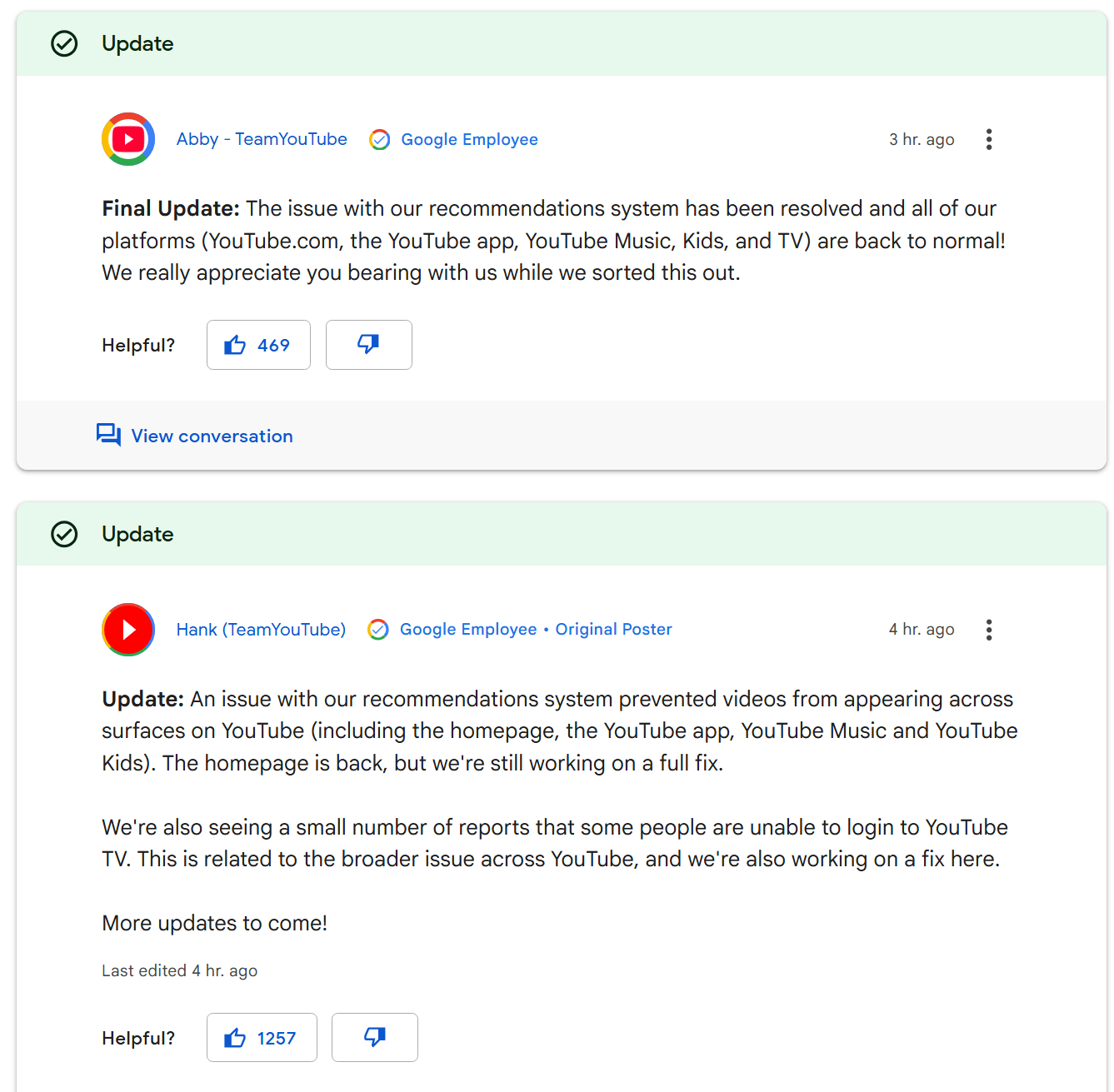
Task: Open Hank (TeamYouTube) profile link
Action: [261, 630]
